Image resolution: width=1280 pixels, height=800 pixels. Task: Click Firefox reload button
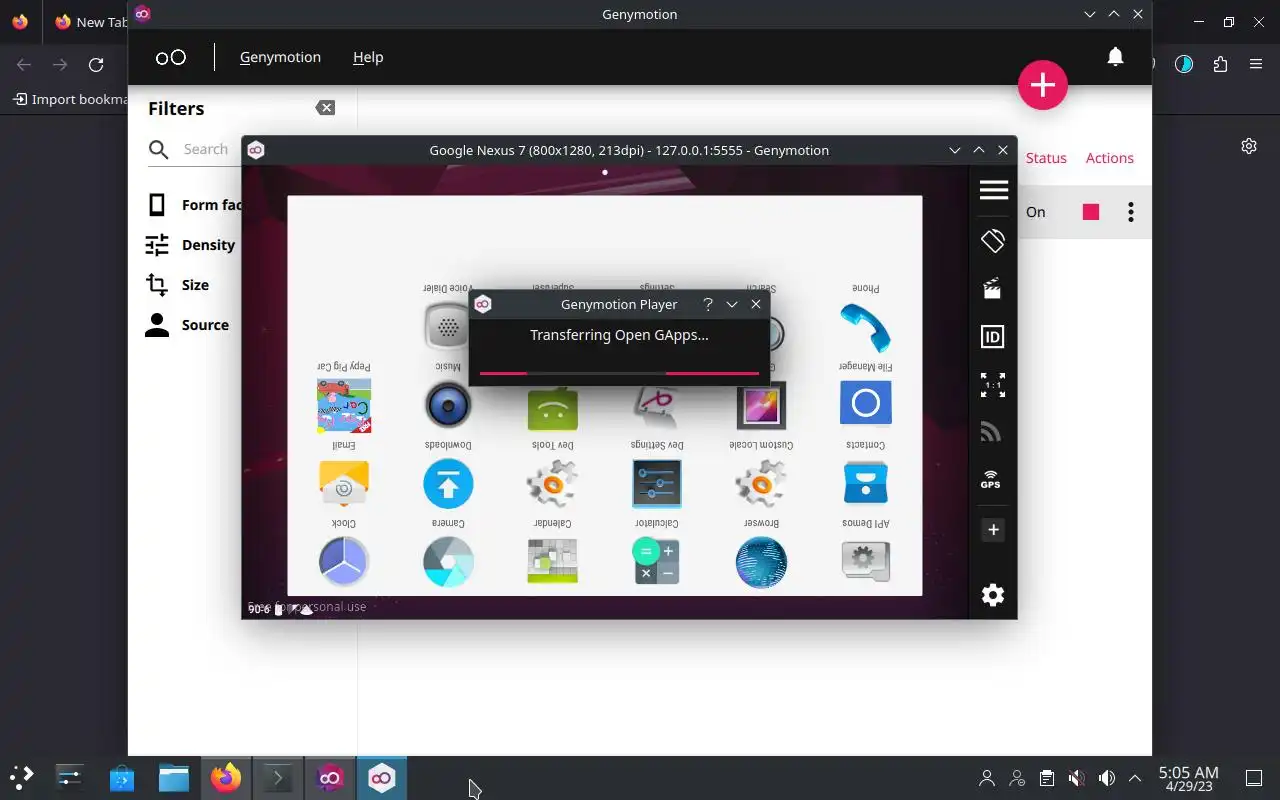click(x=96, y=65)
